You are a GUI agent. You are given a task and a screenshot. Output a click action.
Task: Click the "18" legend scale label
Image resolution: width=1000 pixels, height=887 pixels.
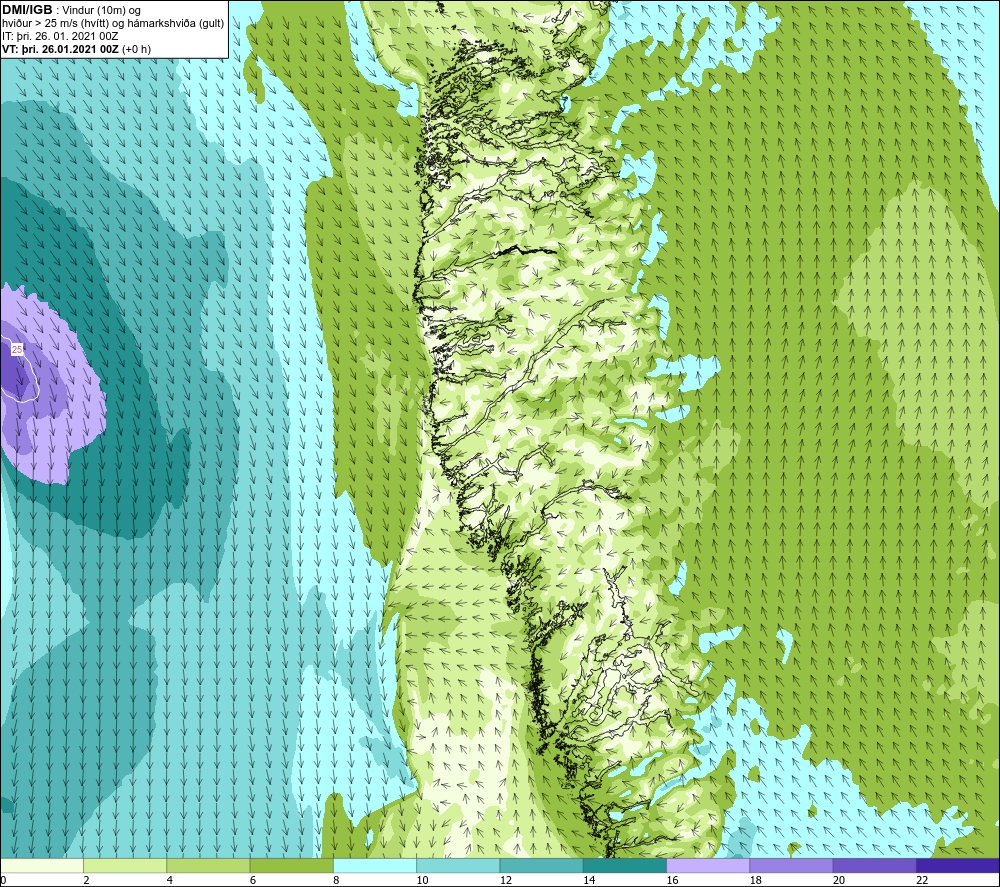click(x=755, y=880)
